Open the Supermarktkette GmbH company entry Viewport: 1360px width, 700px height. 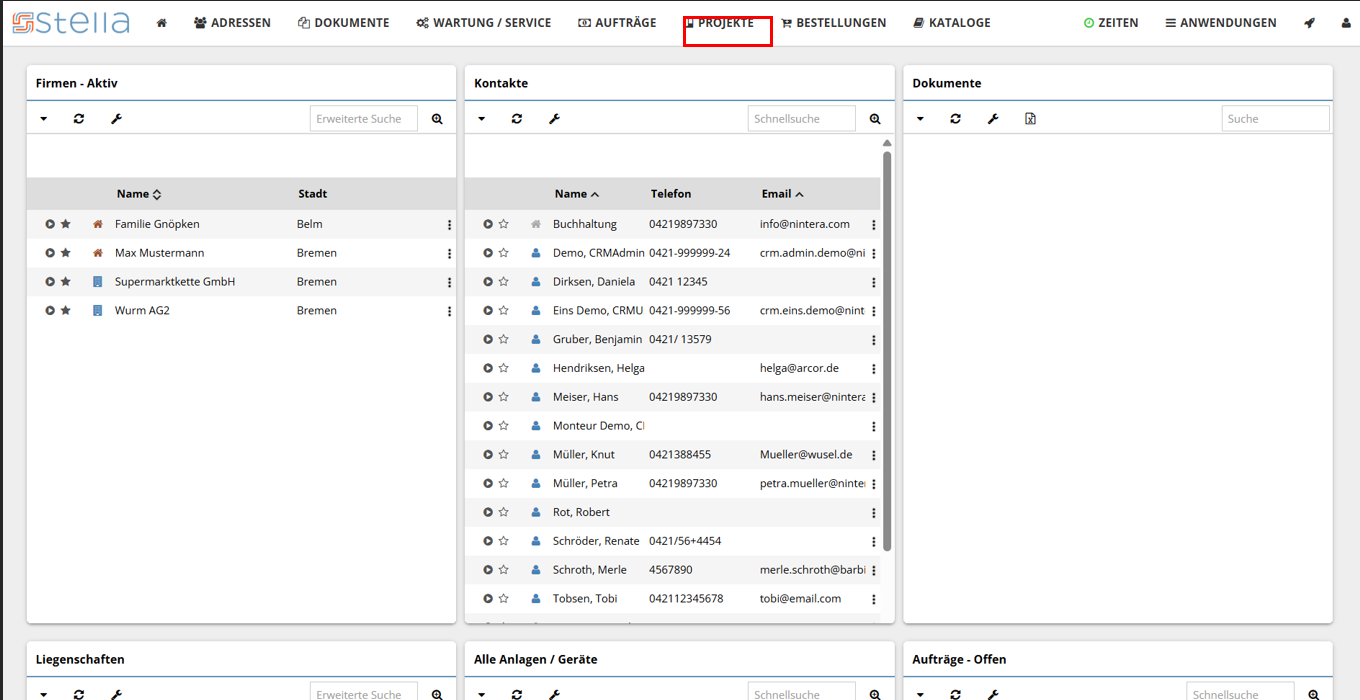coord(175,282)
